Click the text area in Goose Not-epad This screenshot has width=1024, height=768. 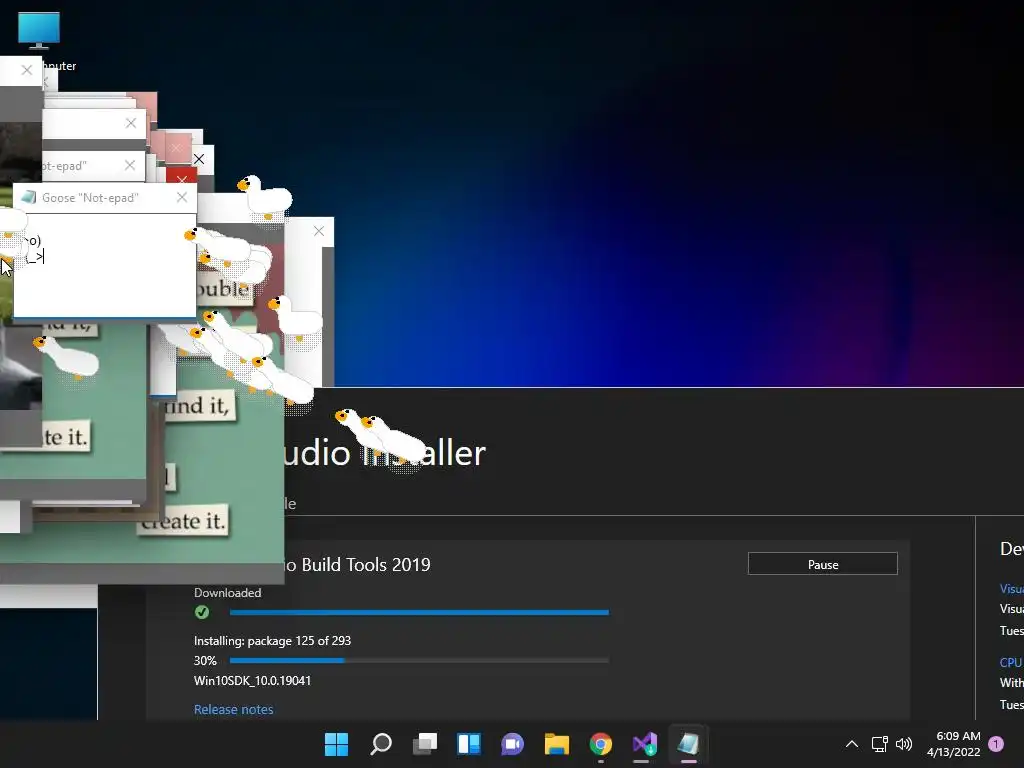coord(105,264)
